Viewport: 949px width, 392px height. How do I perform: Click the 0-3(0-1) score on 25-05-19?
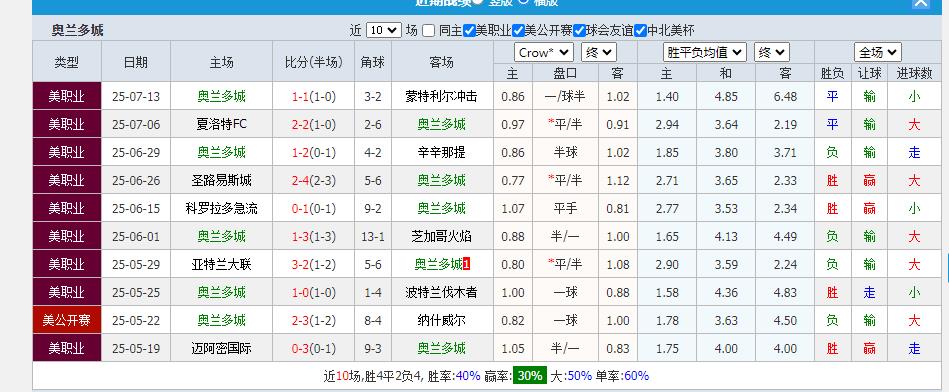coord(314,348)
